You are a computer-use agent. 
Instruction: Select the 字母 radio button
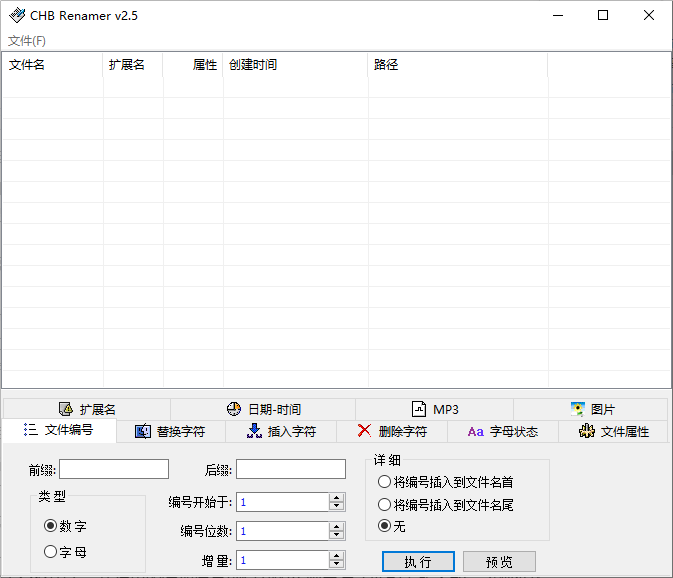51,551
